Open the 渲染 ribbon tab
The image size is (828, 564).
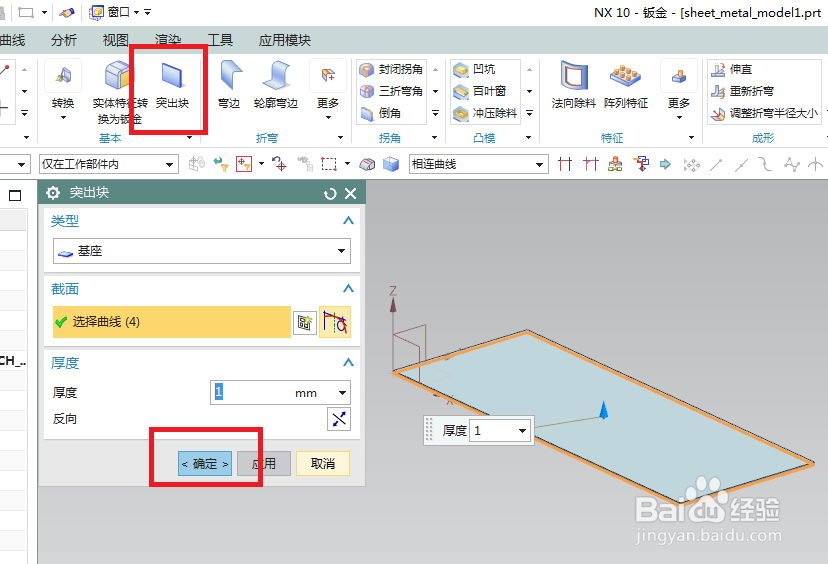168,40
